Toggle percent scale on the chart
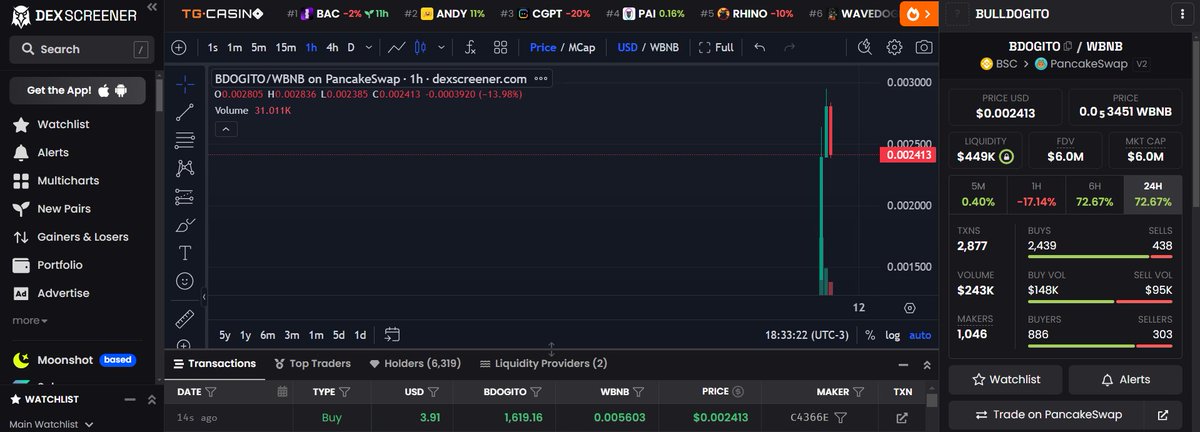Screen dimensions: 1200x432 (870, 335)
